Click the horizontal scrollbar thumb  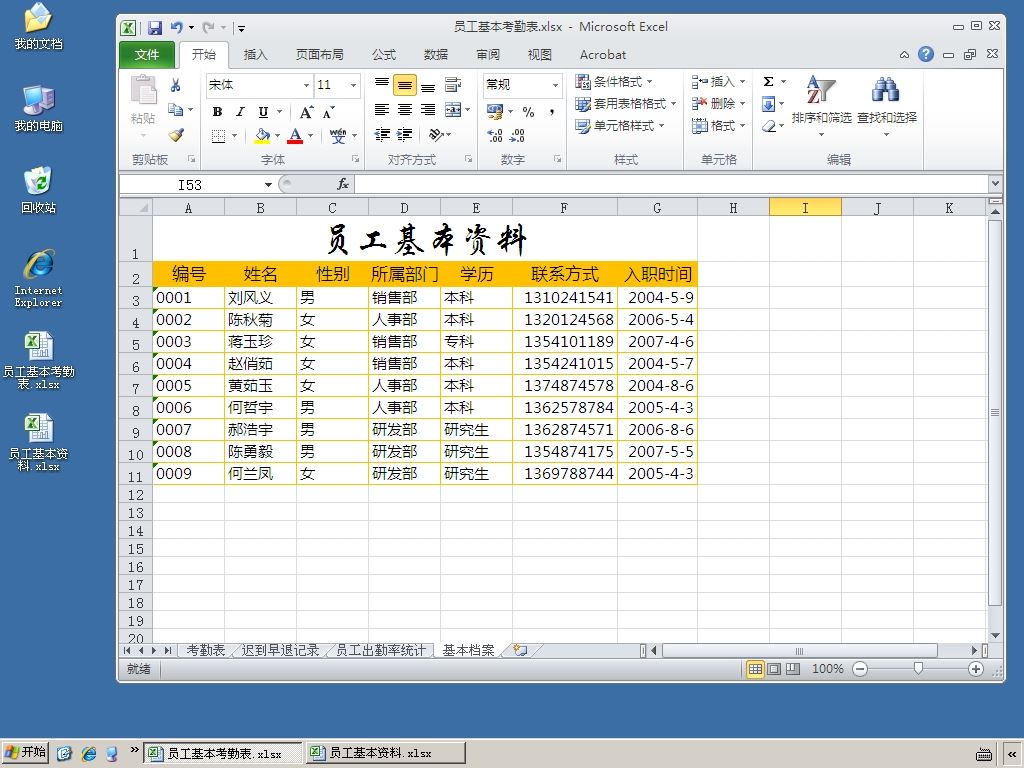(x=799, y=650)
